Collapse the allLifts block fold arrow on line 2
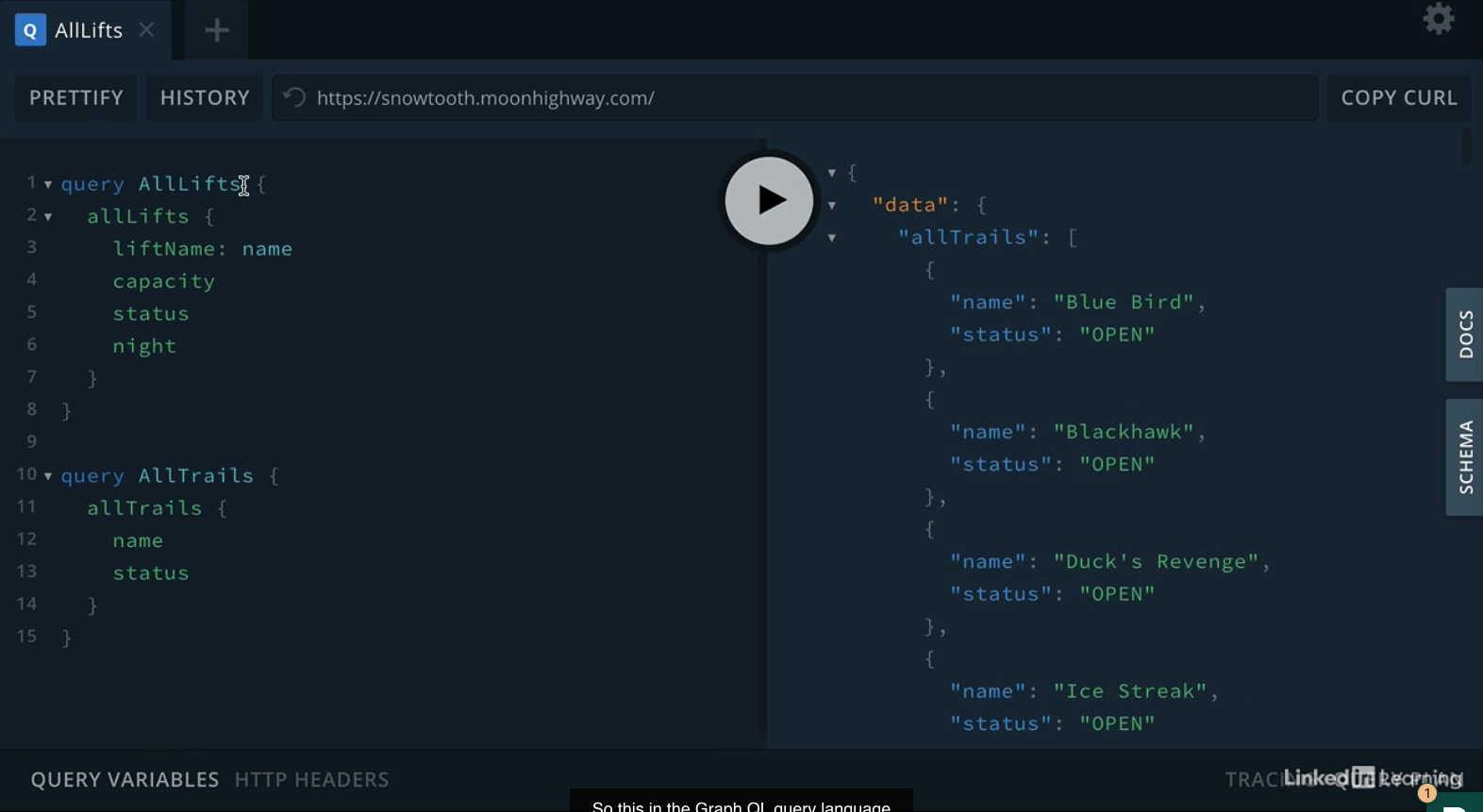 tap(48, 217)
